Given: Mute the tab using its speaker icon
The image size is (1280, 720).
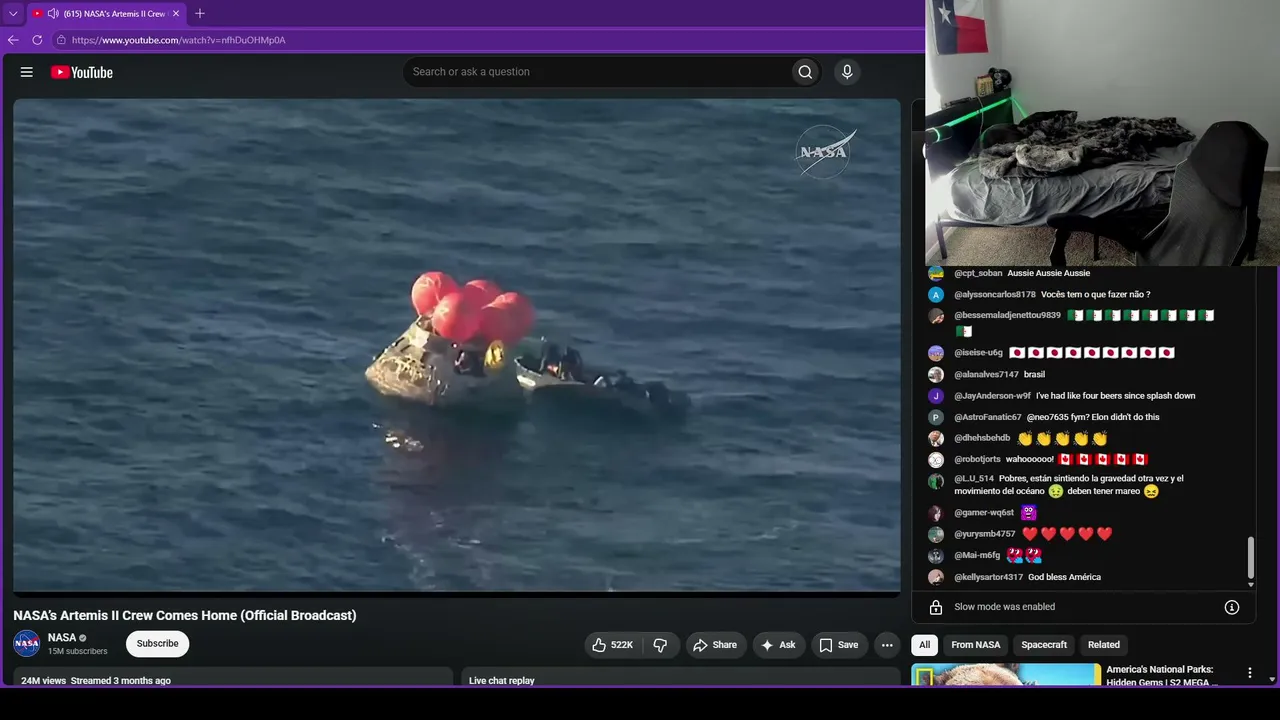Looking at the screenshot, I should click(52, 14).
